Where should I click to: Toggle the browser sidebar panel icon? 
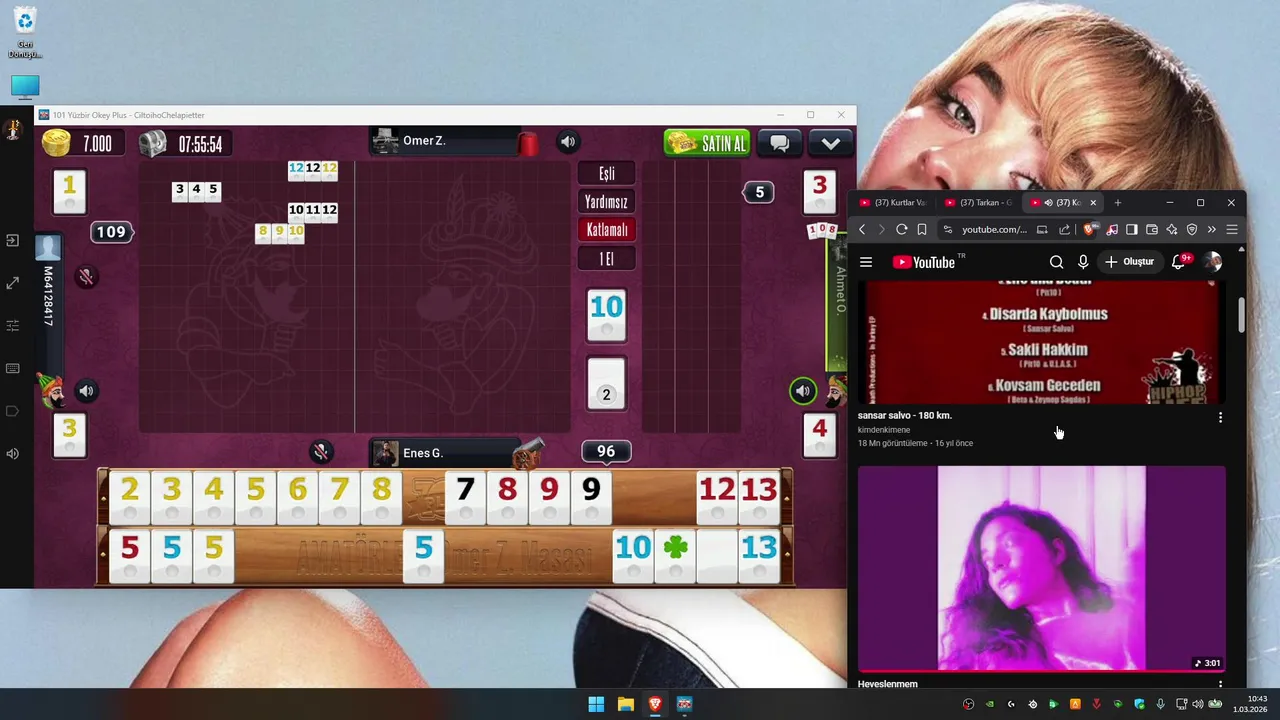(1131, 230)
